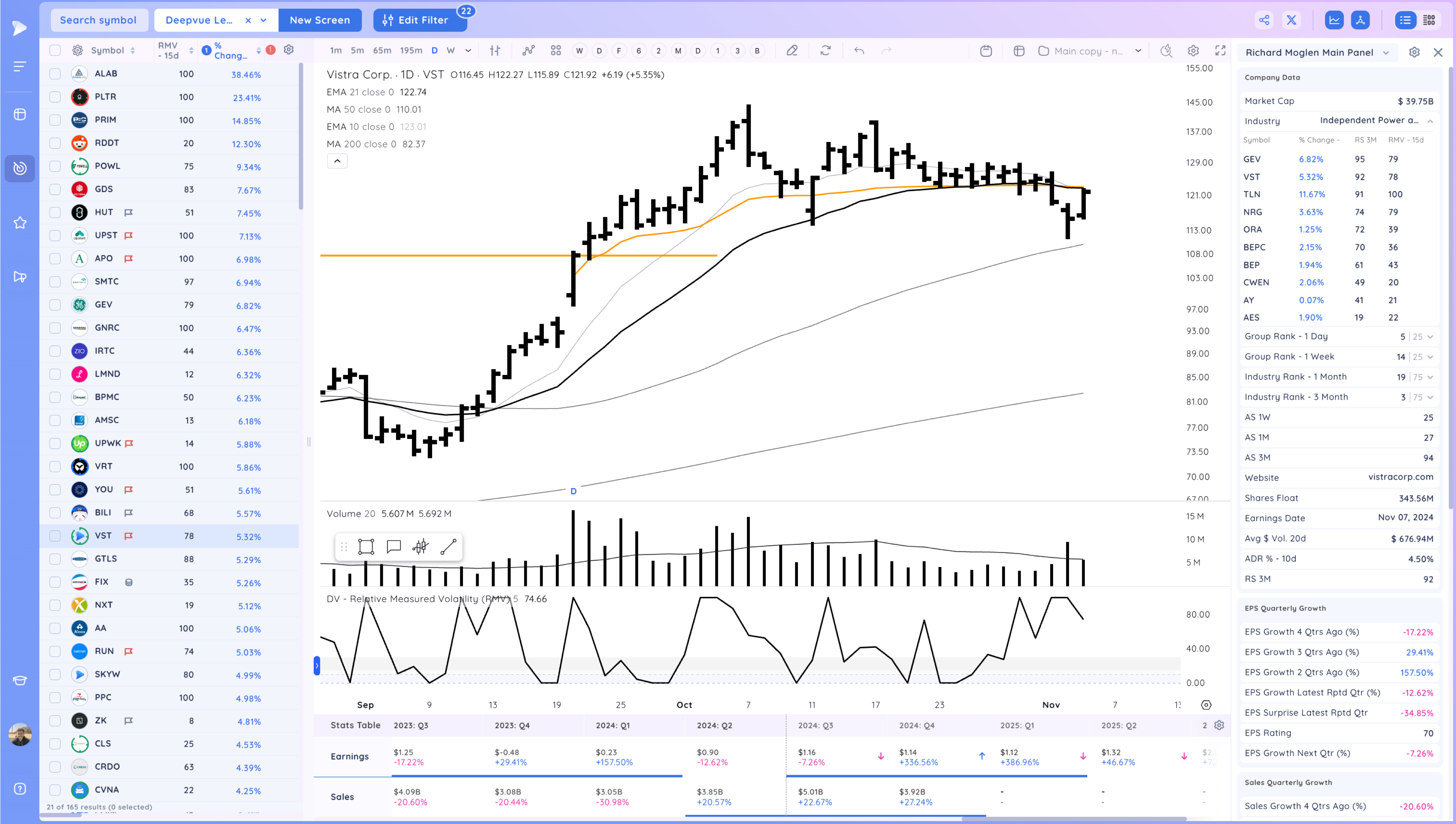Image resolution: width=1456 pixels, height=824 pixels.
Task: Open the pencil drawing tool
Action: point(792,51)
